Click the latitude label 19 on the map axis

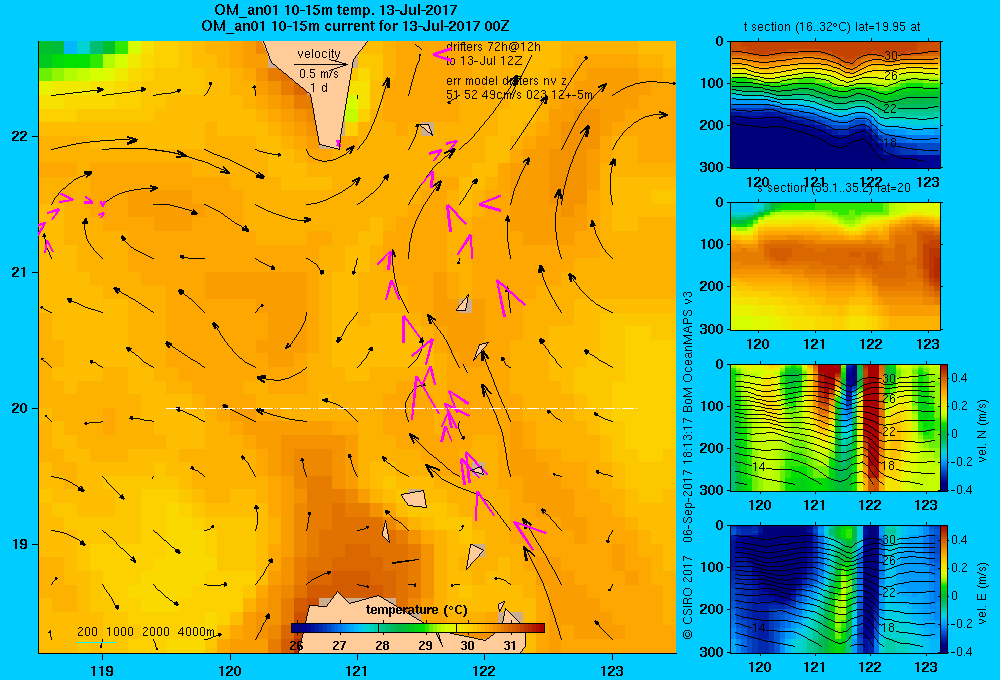pos(20,544)
